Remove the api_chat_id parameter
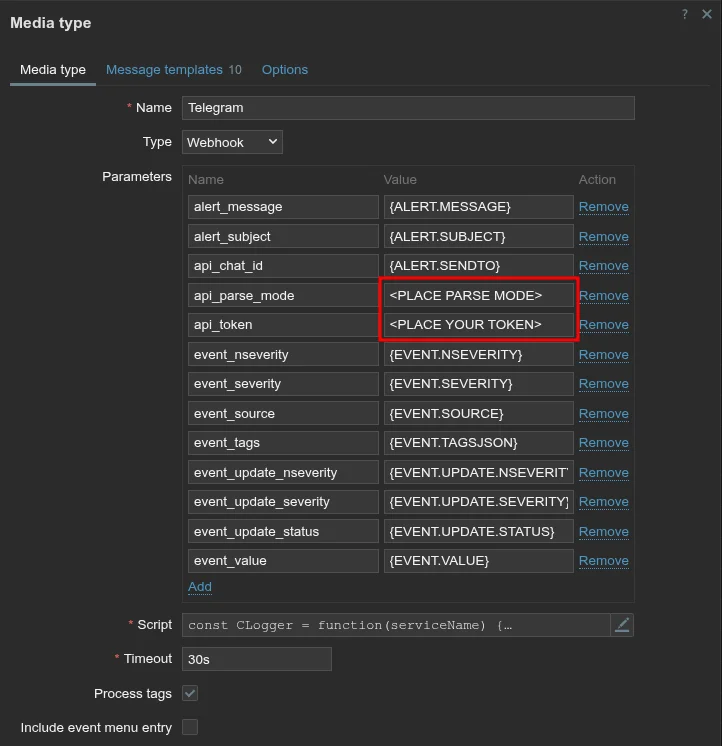This screenshot has height=746, width=722. [x=604, y=265]
